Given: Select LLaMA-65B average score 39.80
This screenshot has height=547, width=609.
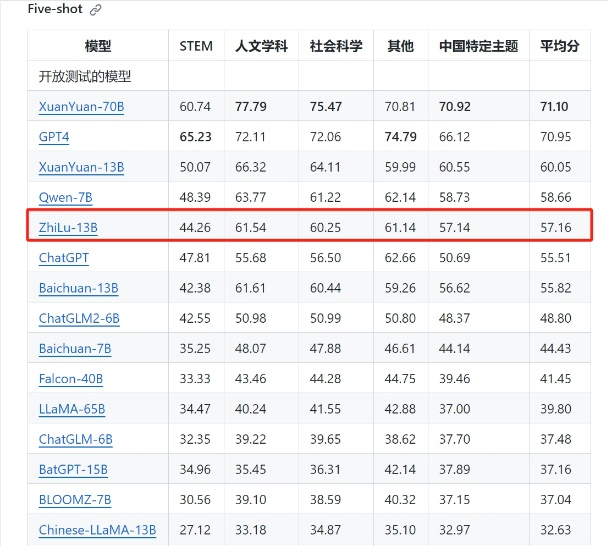Looking at the screenshot, I should click(556, 409).
